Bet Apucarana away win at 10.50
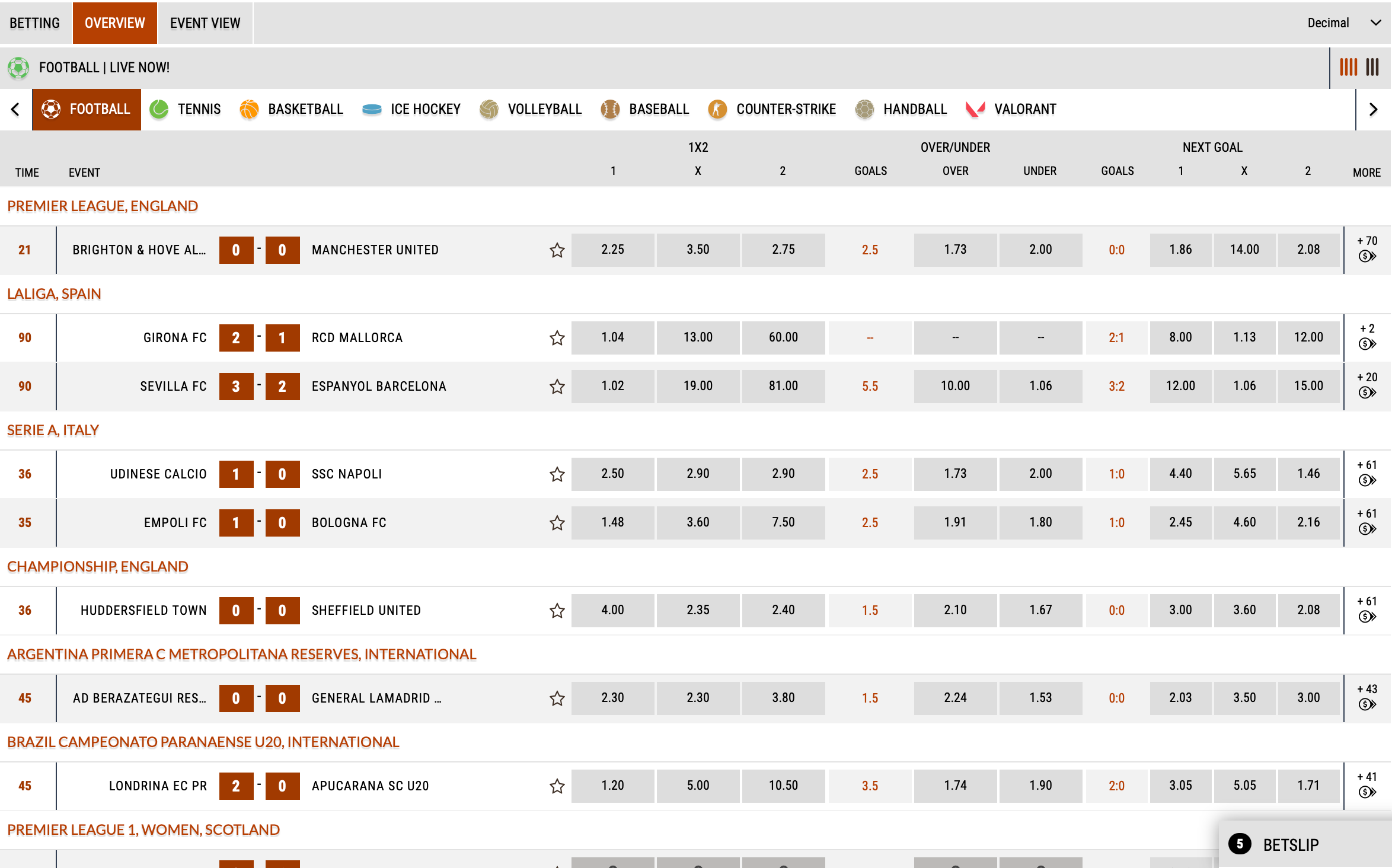Image resolution: width=1392 pixels, height=868 pixels. (783, 786)
